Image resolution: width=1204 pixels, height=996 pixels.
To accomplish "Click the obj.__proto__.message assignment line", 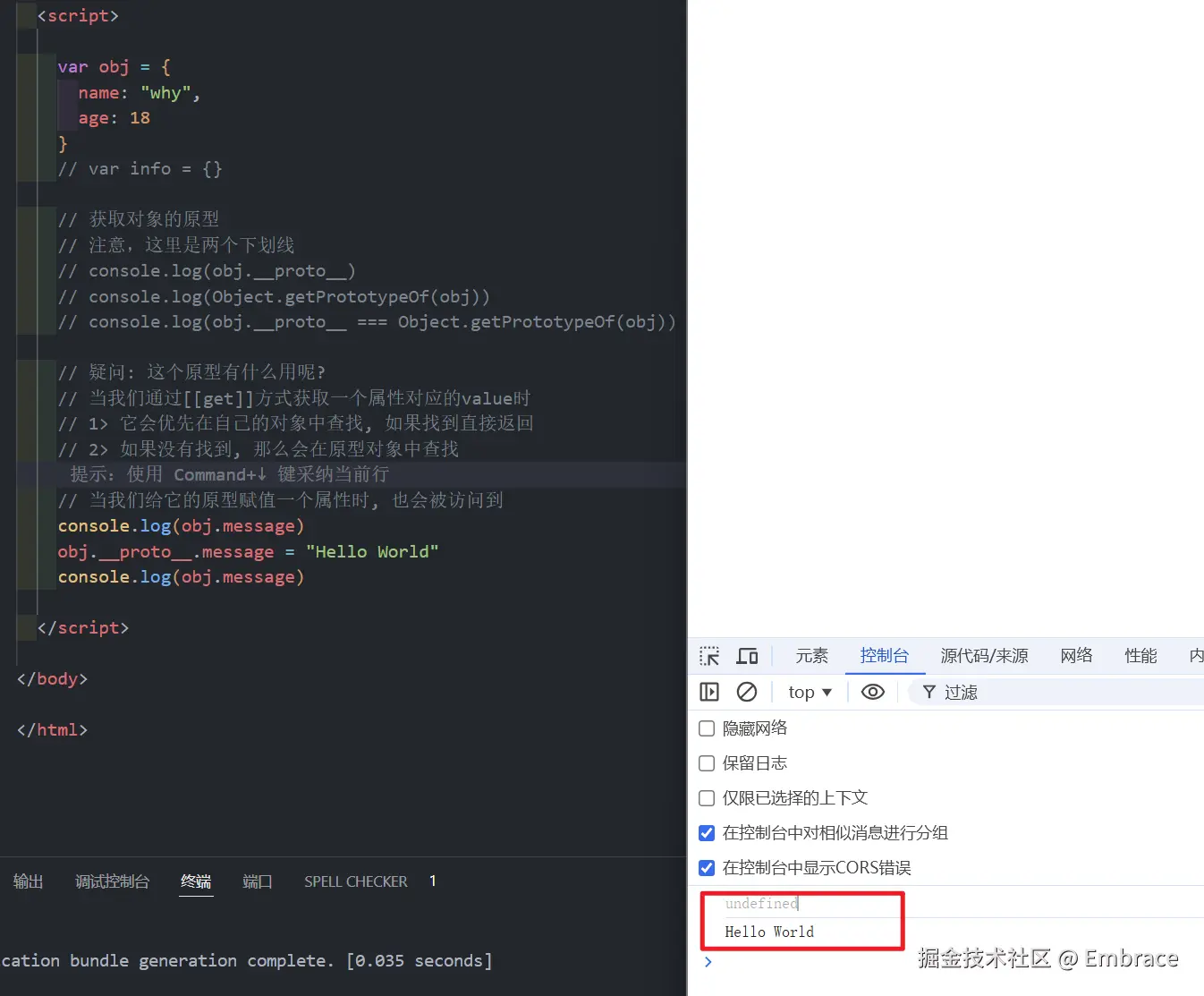I will [249, 552].
